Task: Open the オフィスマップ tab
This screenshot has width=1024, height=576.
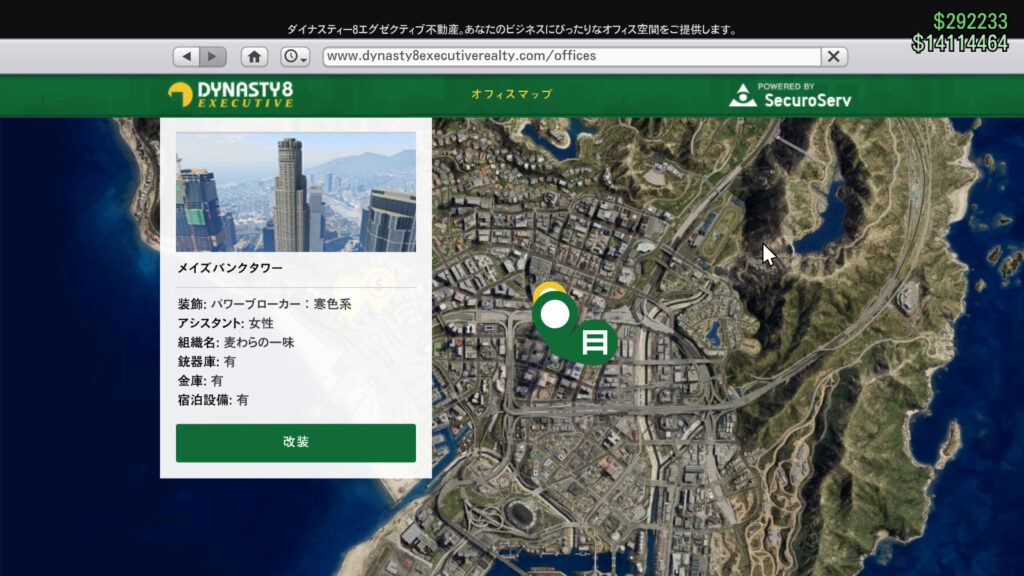Action: pos(511,94)
